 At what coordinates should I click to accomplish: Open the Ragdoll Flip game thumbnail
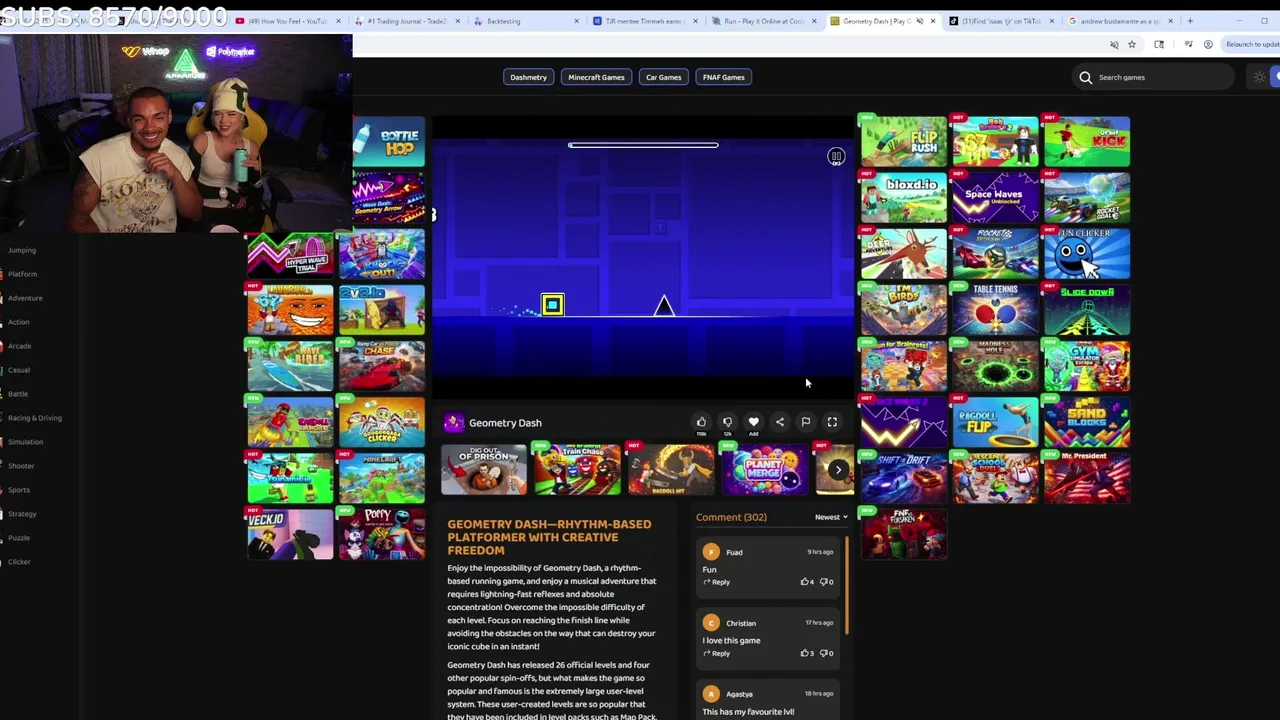pos(995,421)
